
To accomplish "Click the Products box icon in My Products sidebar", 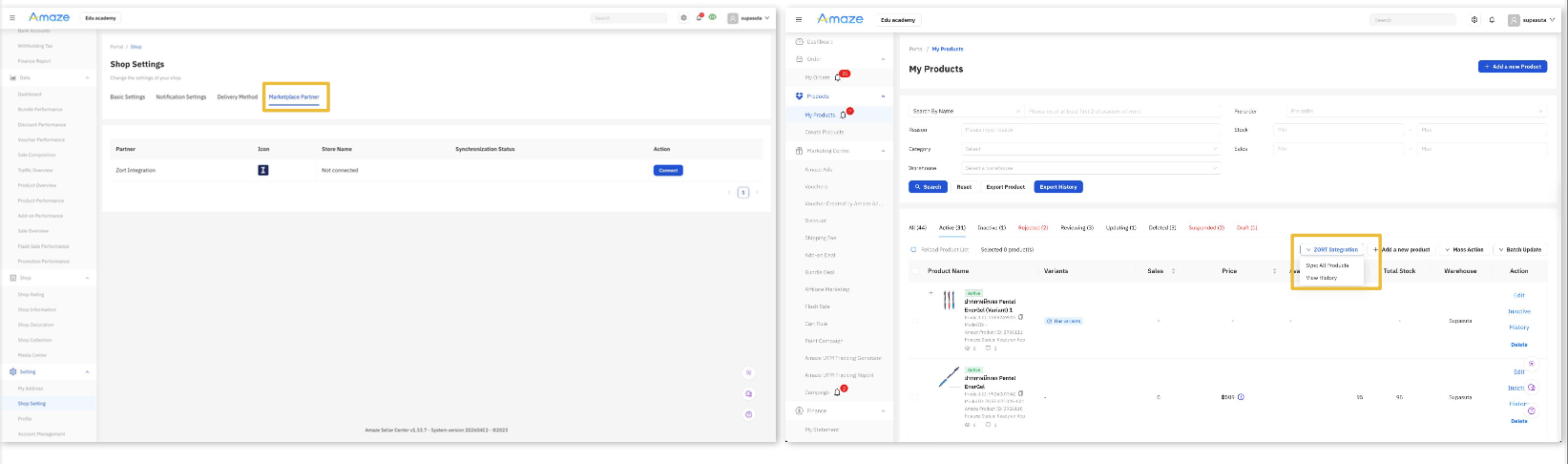I will [800, 95].
